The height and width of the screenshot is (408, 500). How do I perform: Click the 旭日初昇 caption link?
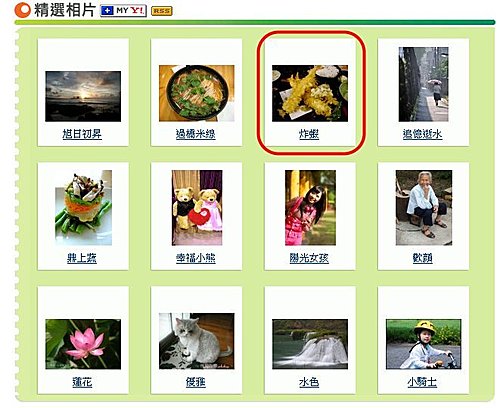coord(82,134)
